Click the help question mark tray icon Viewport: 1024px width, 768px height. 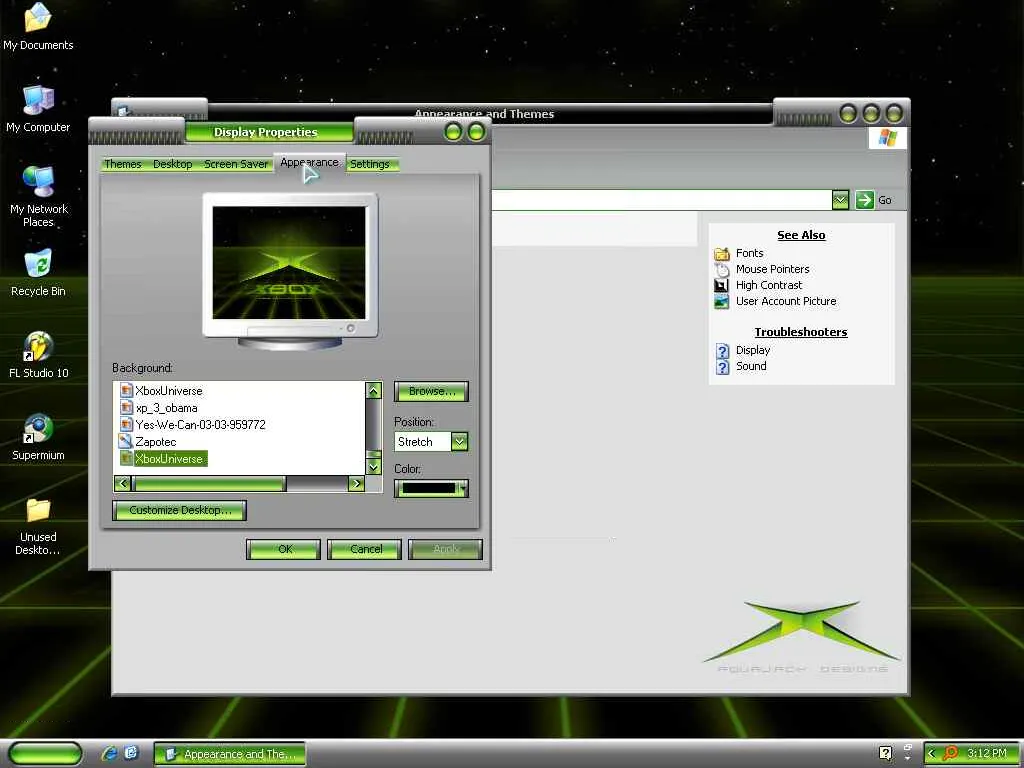pos(885,753)
